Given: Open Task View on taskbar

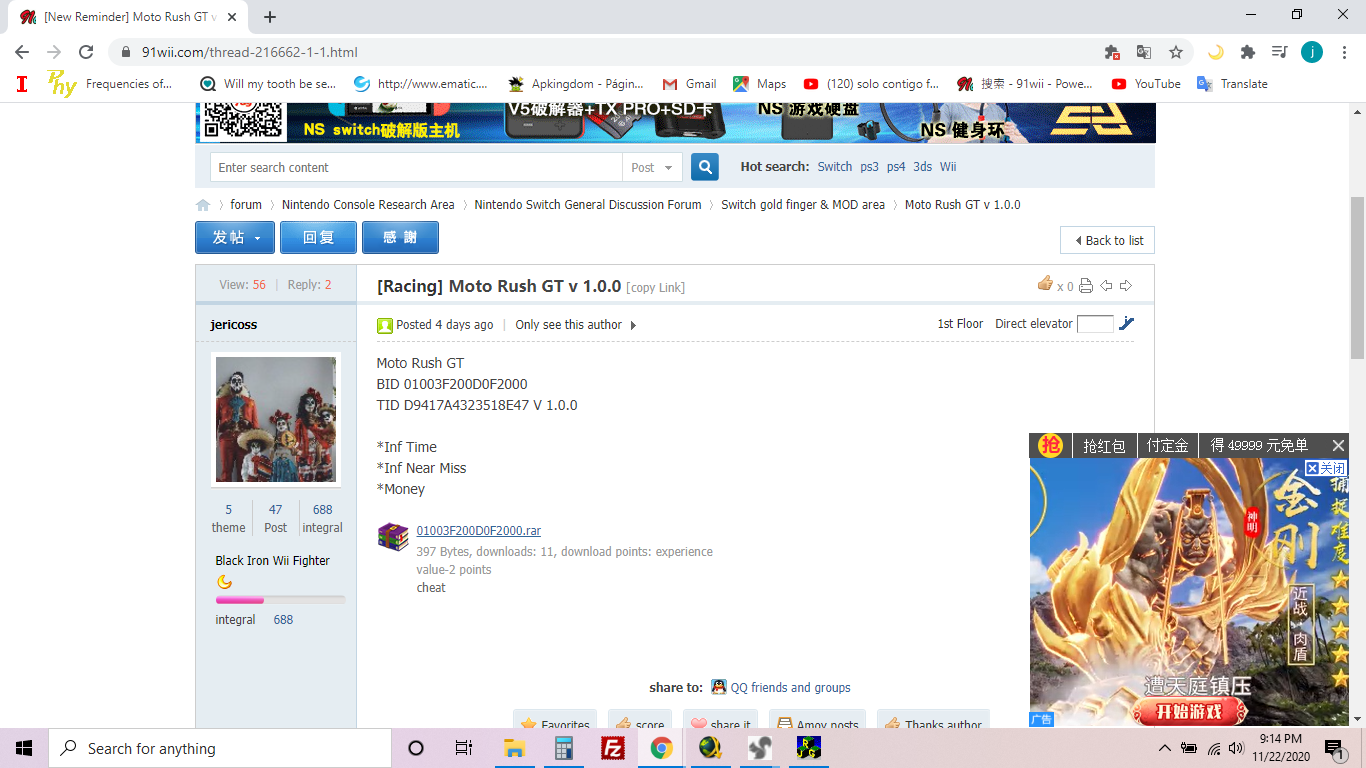Looking at the screenshot, I should pos(464,748).
